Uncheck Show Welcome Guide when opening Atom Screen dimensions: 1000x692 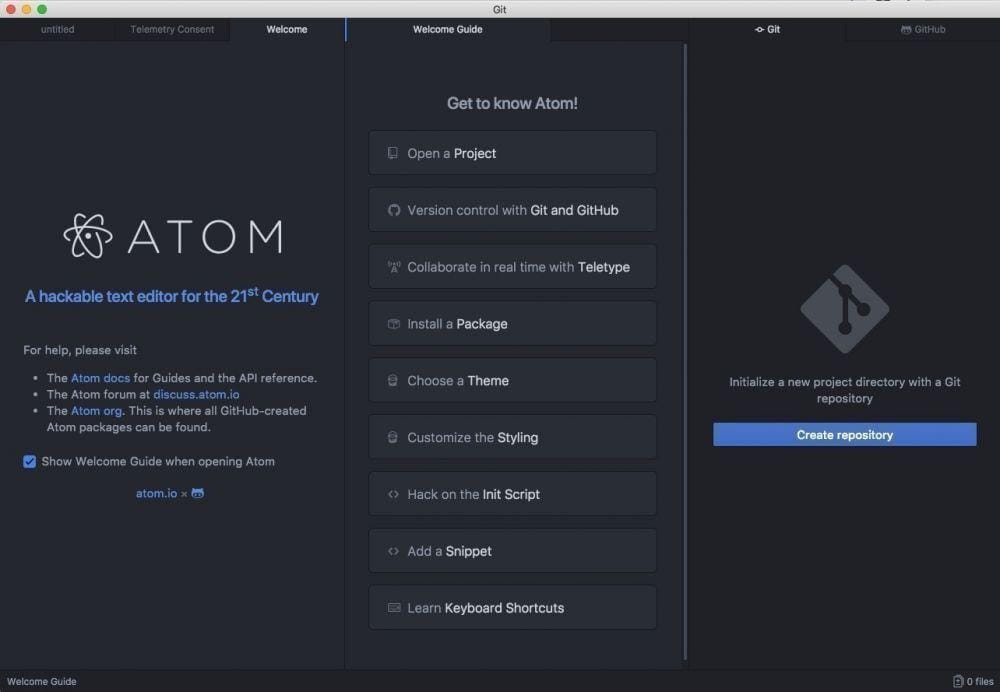point(29,461)
